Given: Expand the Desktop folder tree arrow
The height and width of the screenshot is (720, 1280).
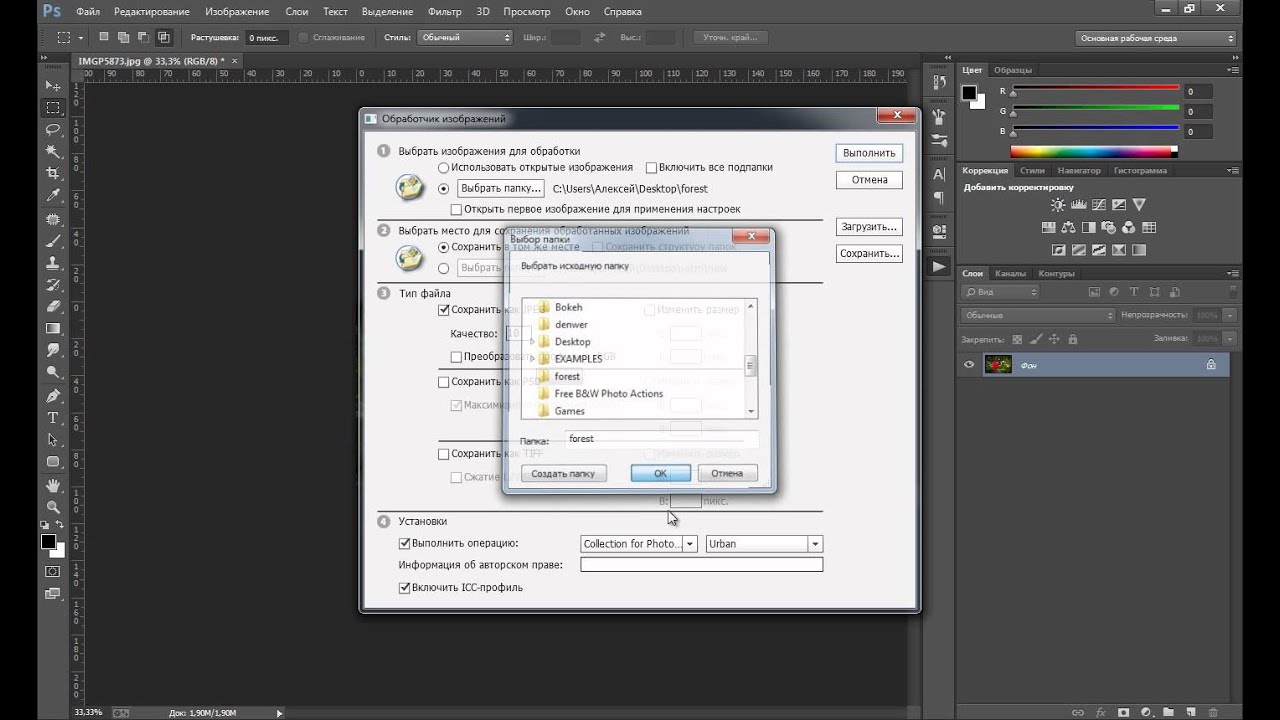Looking at the screenshot, I should 532,342.
